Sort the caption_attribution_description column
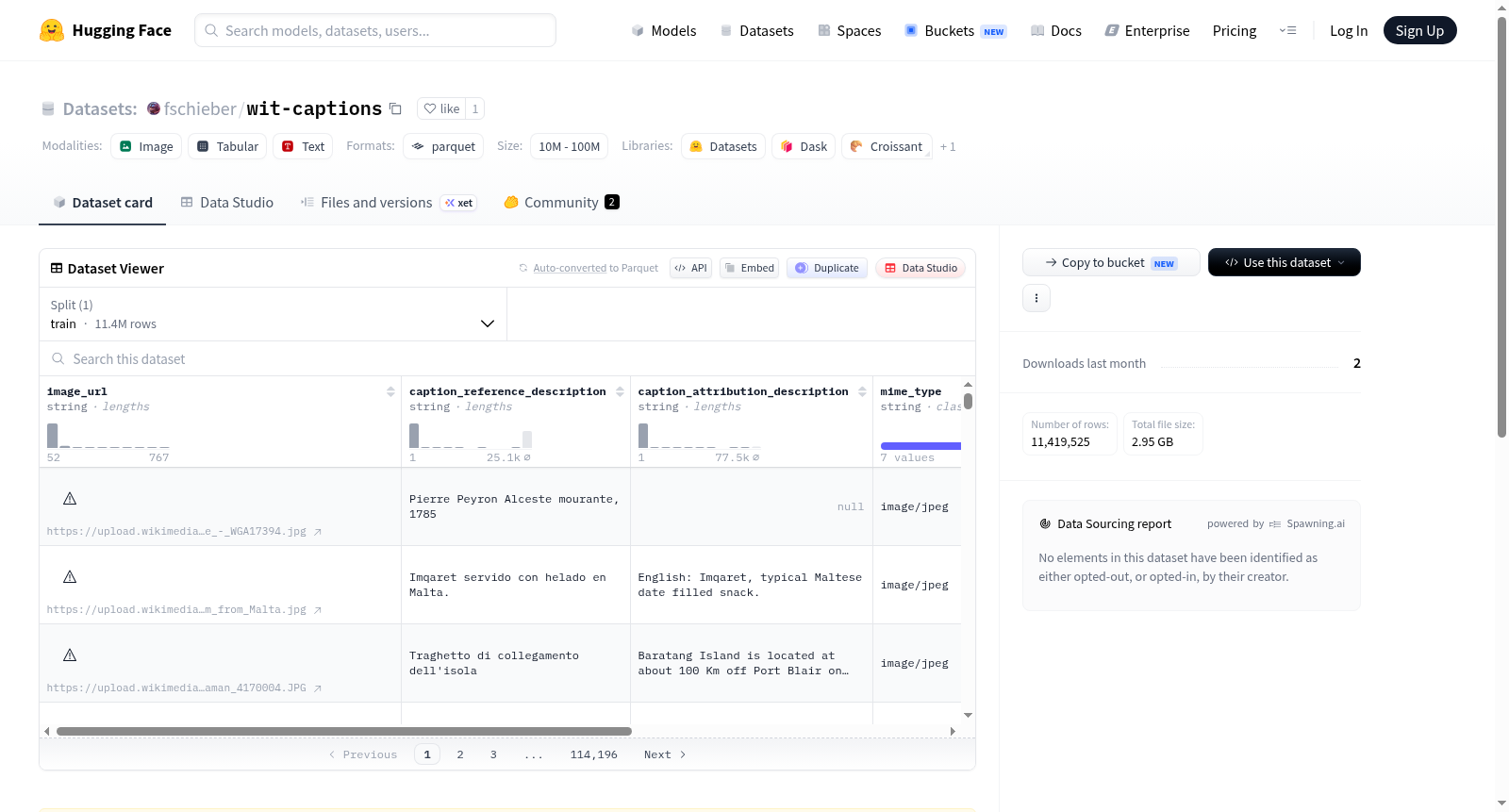 click(862, 391)
